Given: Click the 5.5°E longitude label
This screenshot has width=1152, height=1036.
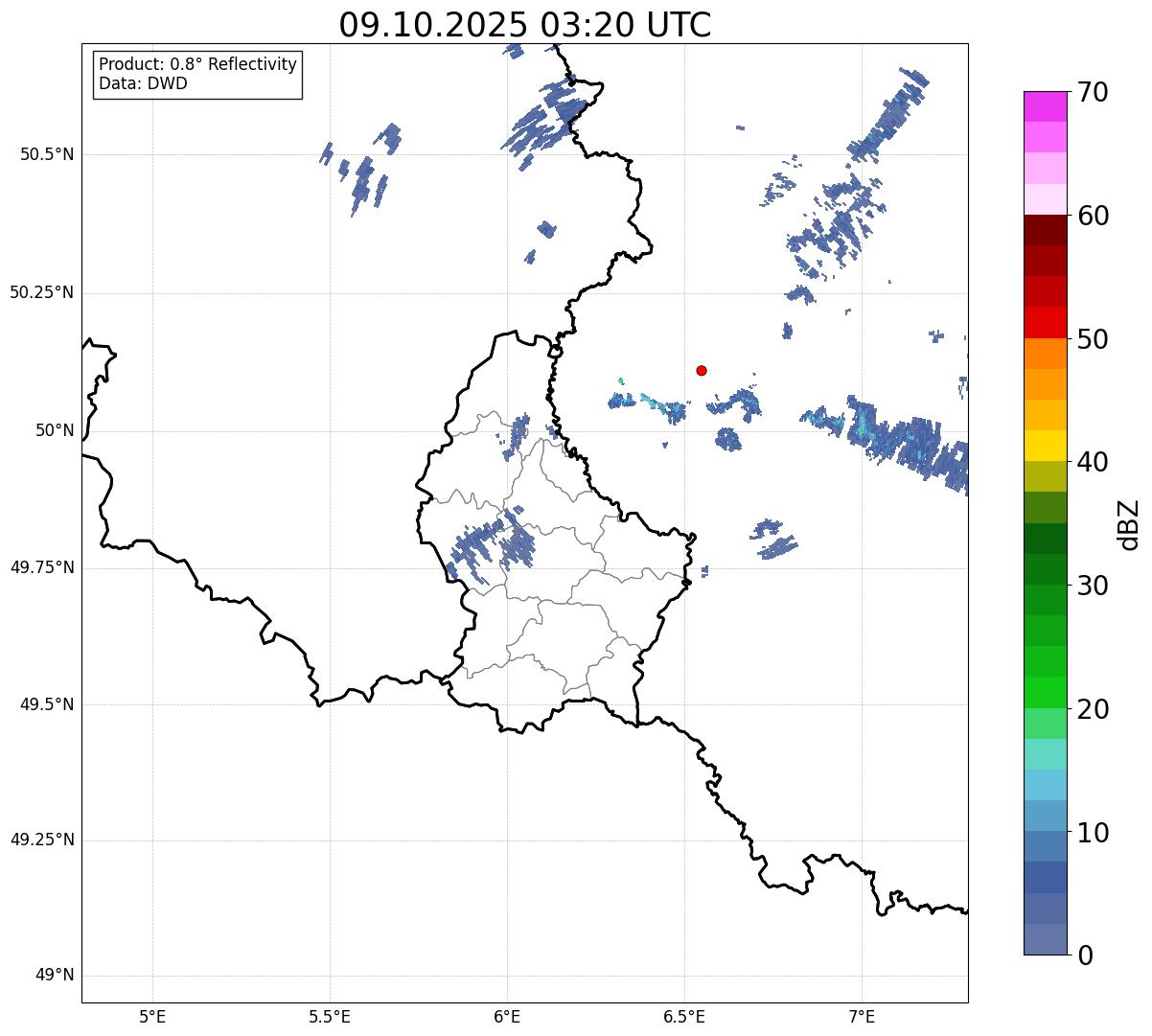Looking at the screenshot, I should pyautogui.click(x=330, y=1016).
